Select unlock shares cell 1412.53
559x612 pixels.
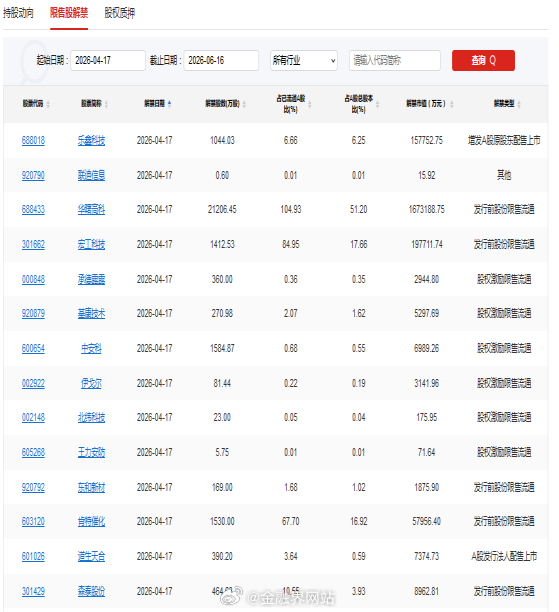[222, 245]
